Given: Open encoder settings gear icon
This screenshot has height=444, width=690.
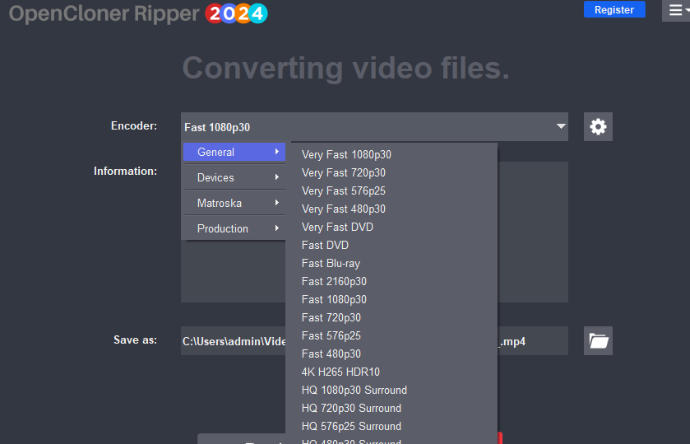Looking at the screenshot, I should tap(598, 127).
